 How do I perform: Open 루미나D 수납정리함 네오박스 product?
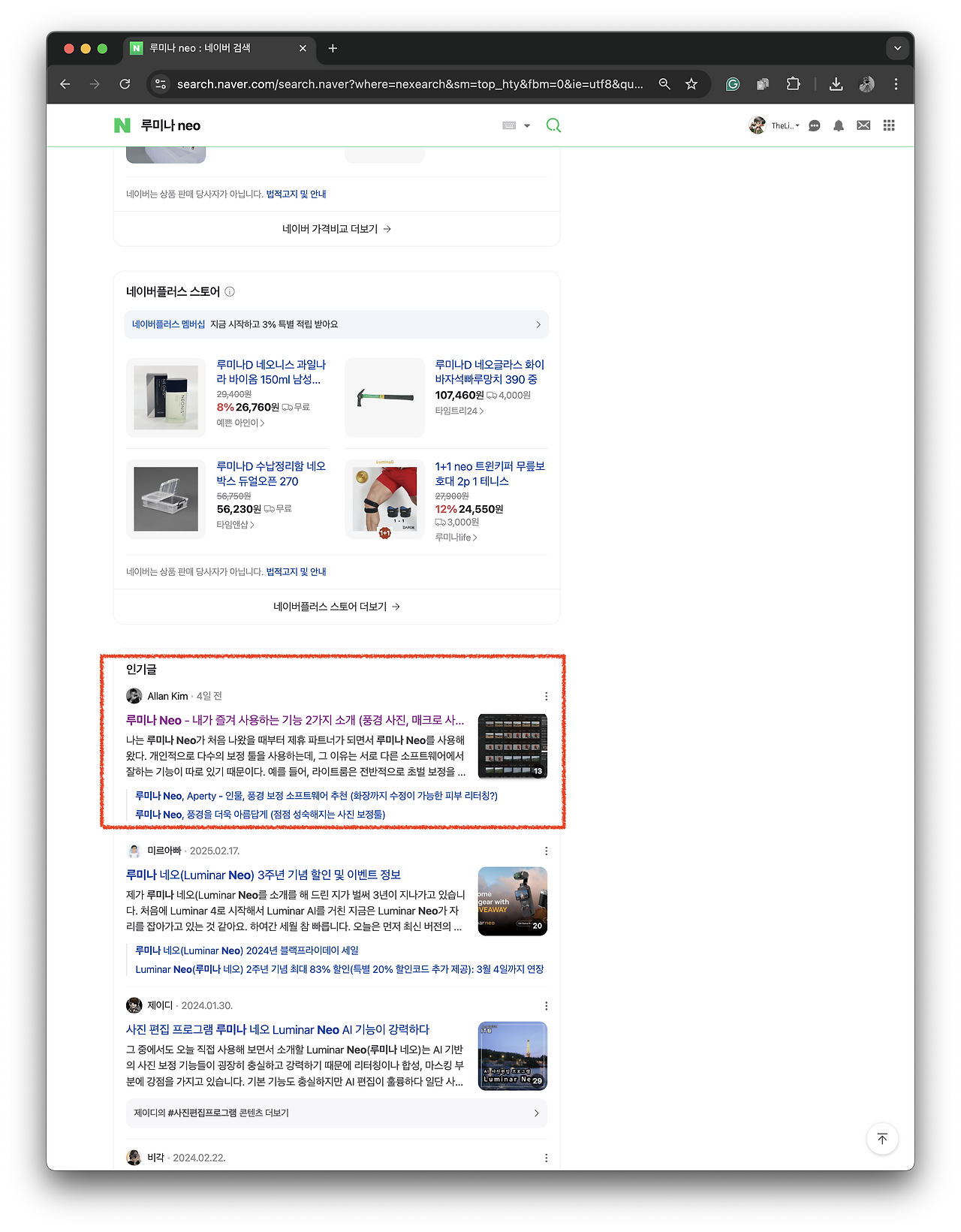tap(271, 474)
